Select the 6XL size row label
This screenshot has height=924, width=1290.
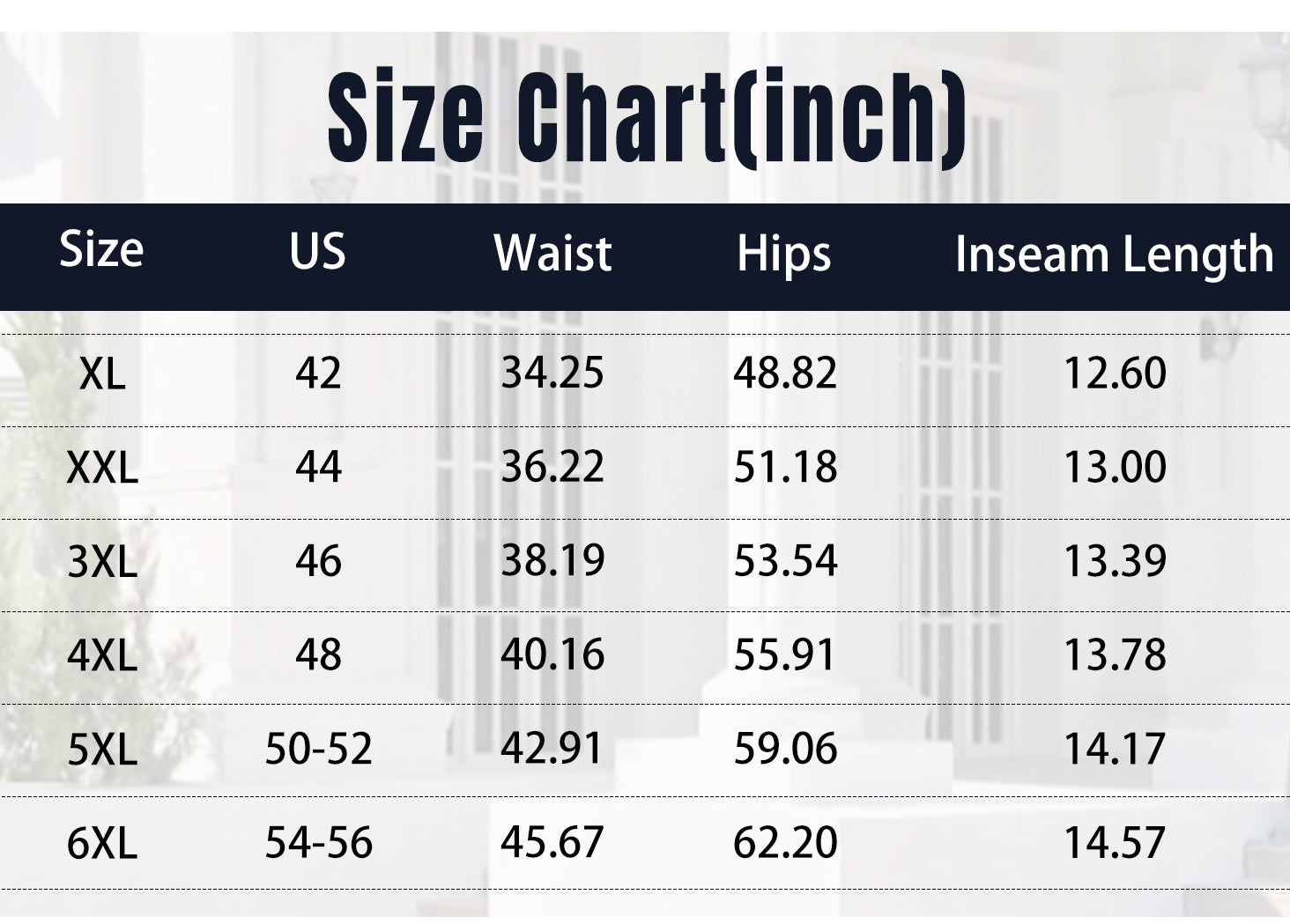(102, 844)
